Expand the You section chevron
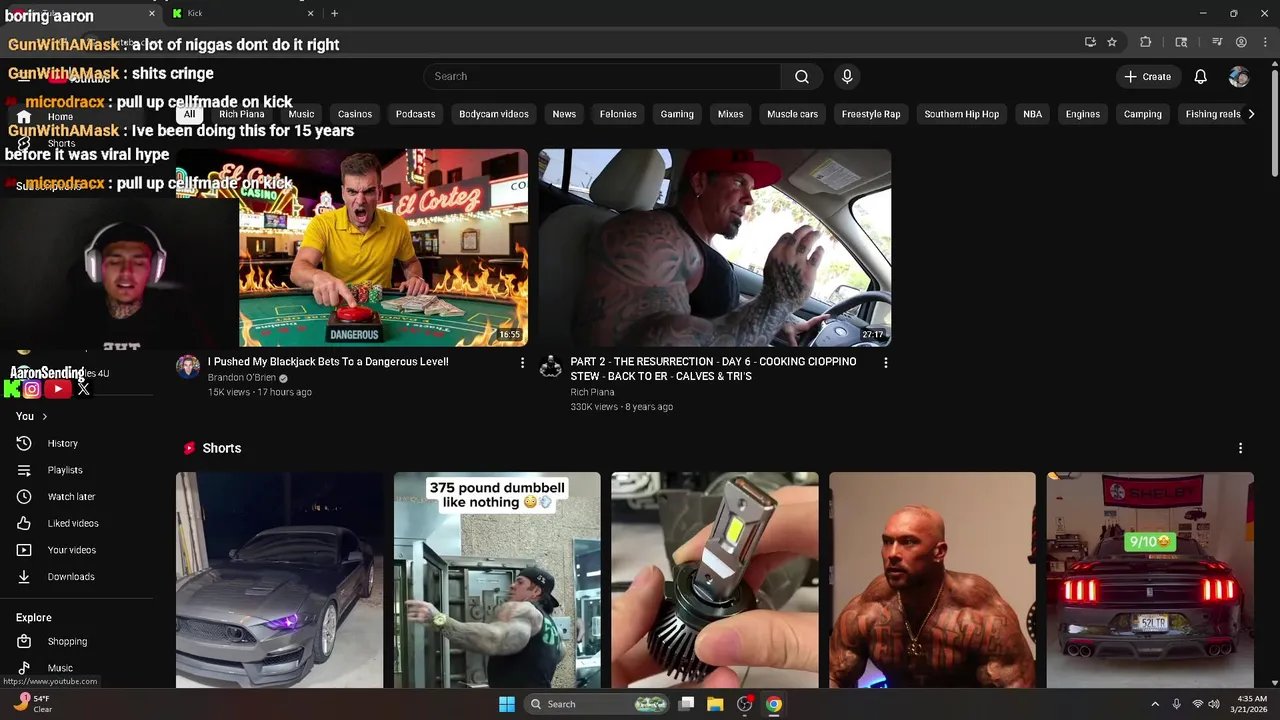The image size is (1280, 720). [44, 416]
